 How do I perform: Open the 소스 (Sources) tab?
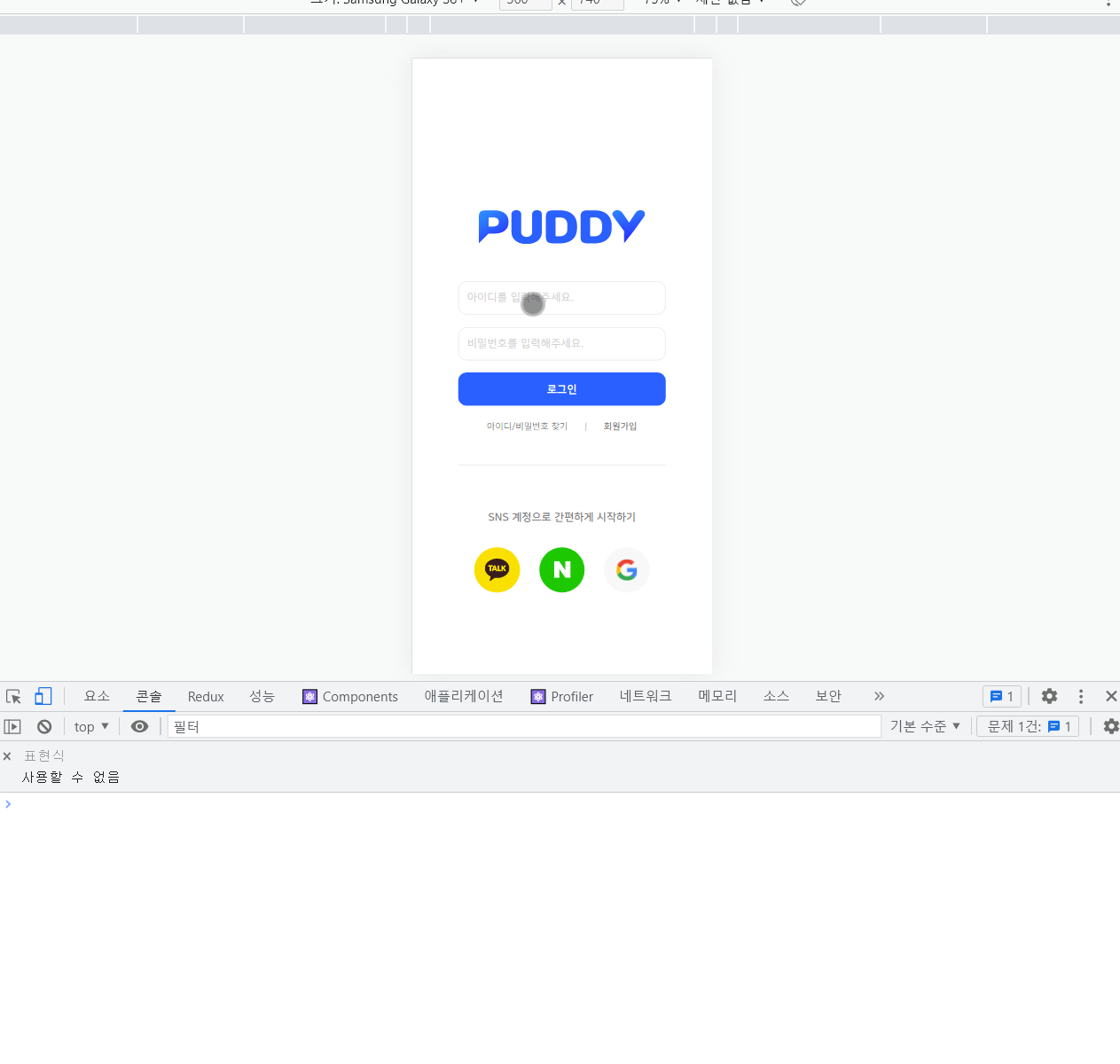(776, 697)
